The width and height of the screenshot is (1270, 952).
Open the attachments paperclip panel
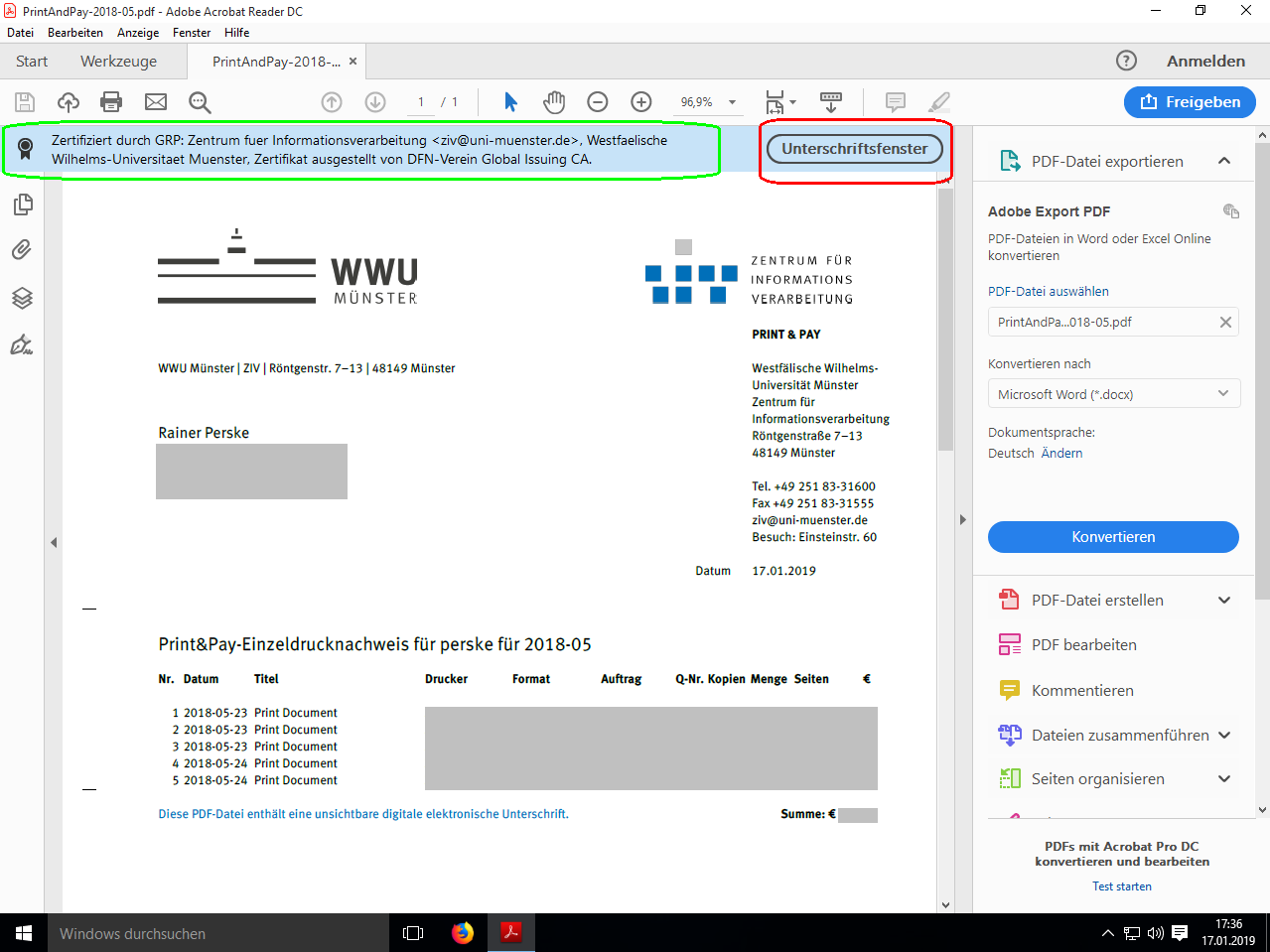[22, 250]
